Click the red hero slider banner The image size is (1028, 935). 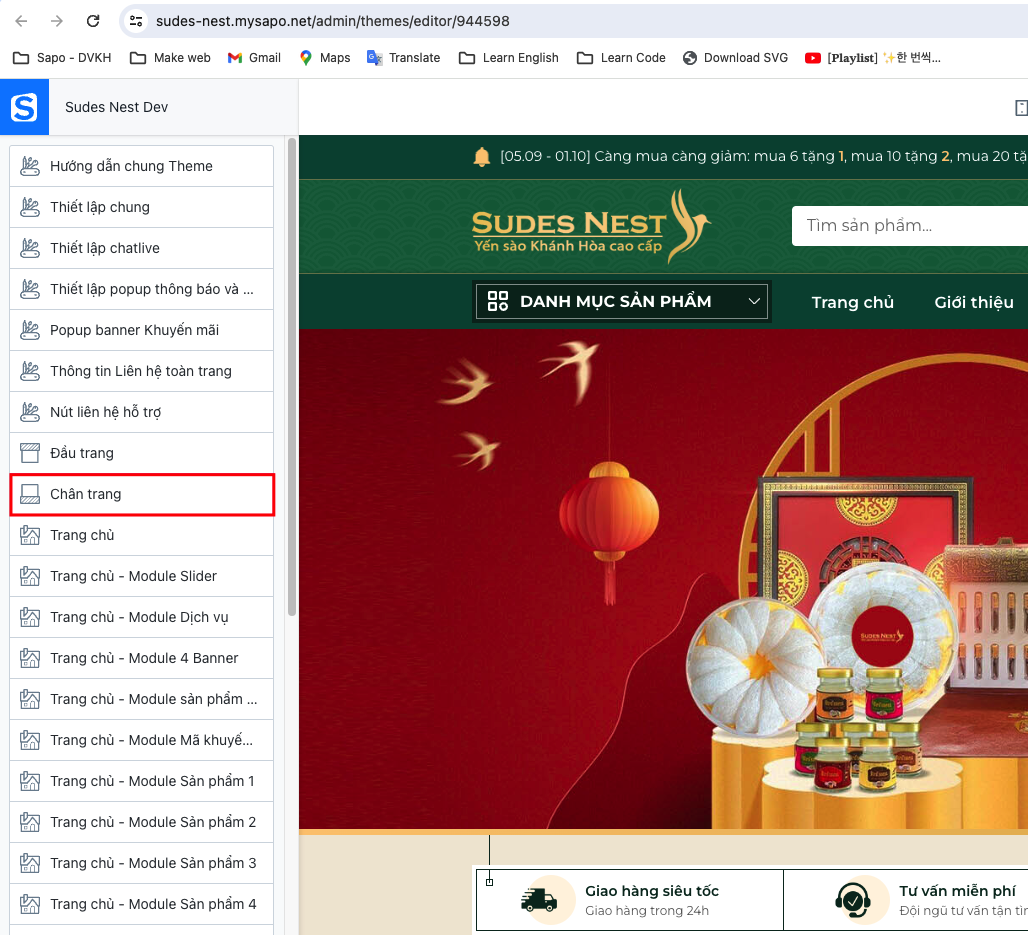(x=663, y=579)
